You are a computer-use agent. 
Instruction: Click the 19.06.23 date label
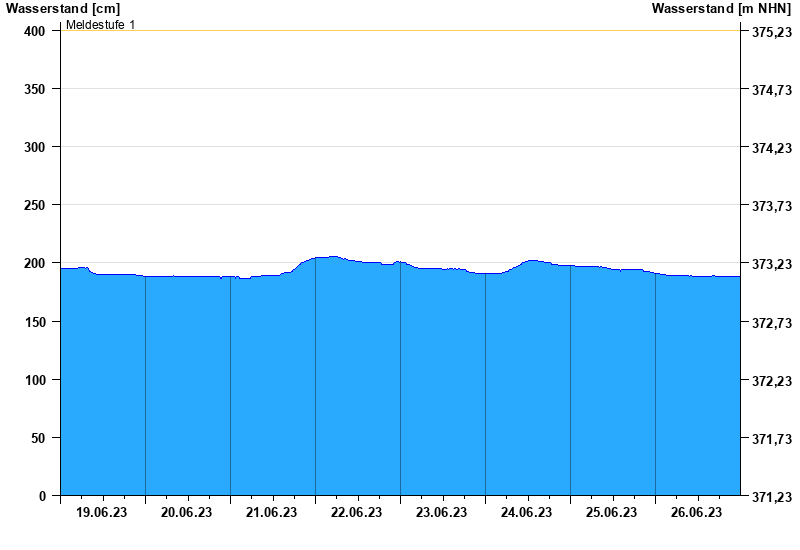tap(102, 513)
